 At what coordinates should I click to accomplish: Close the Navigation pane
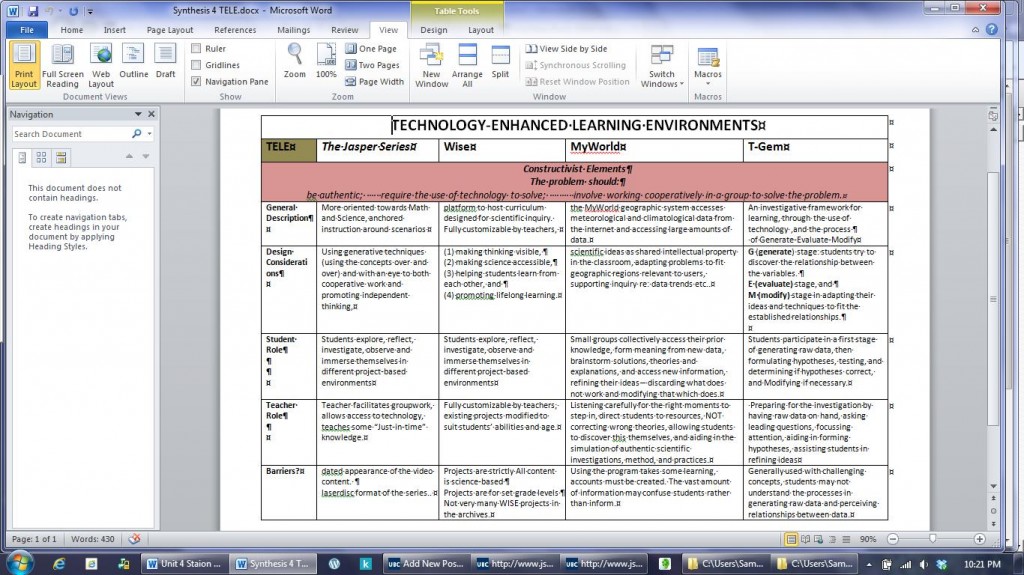click(152, 114)
